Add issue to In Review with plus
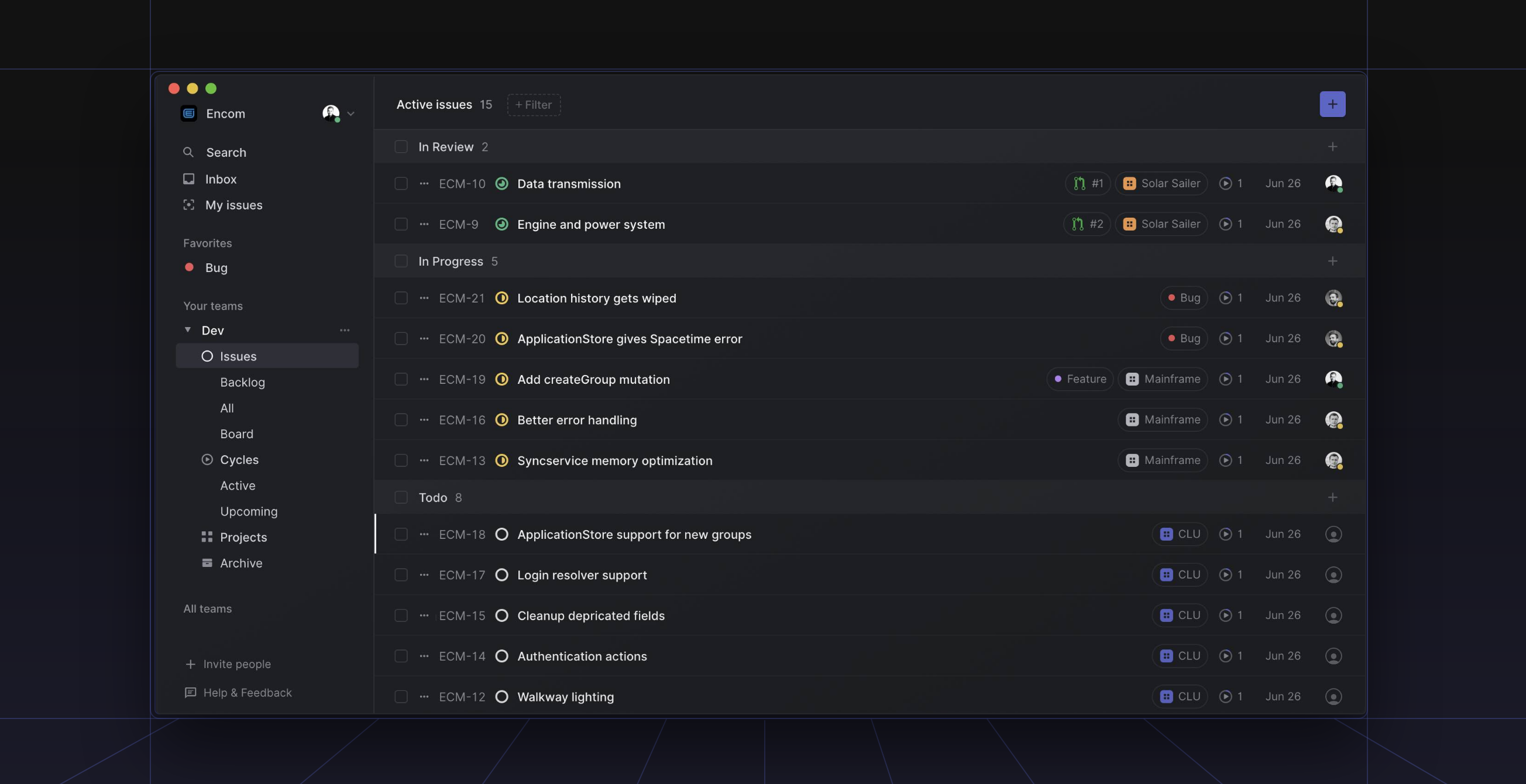The height and width of the screenshot is (784, 1526). (x=1332, y=147)
